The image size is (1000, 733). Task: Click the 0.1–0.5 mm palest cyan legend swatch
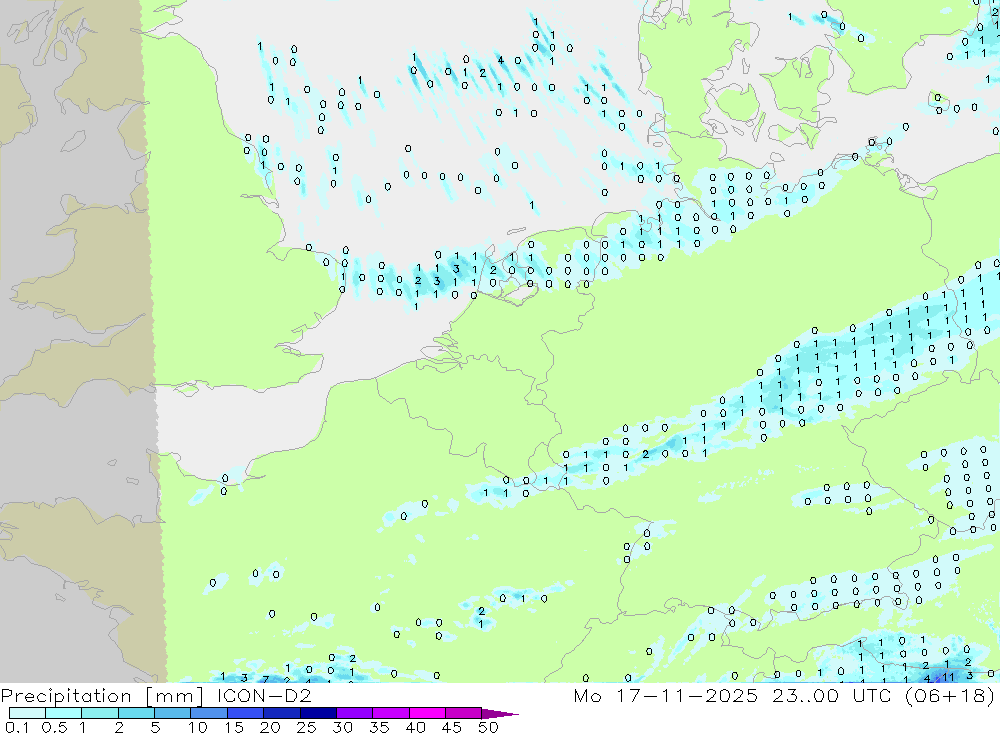pyautogui.click(x=27, y=713)
